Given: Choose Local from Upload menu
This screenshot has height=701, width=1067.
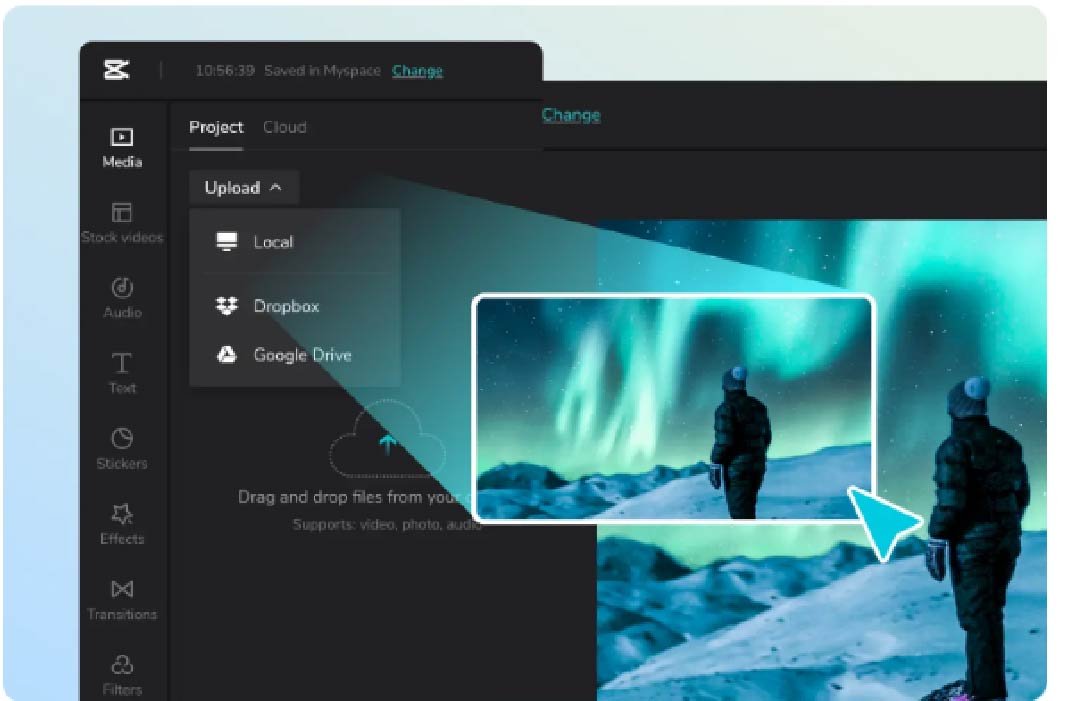Looking at the screenshot, I should tap(272, 242).
